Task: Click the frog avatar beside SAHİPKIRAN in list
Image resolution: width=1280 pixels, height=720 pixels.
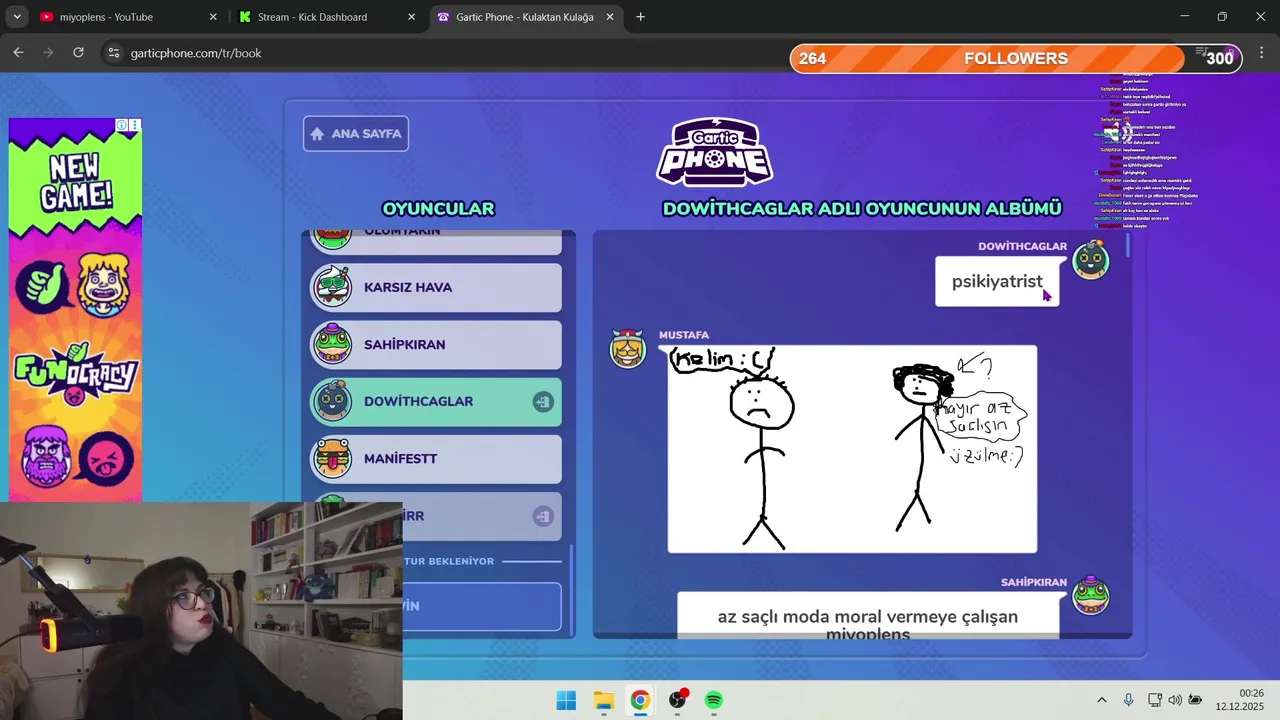Action: pos(333,344)
